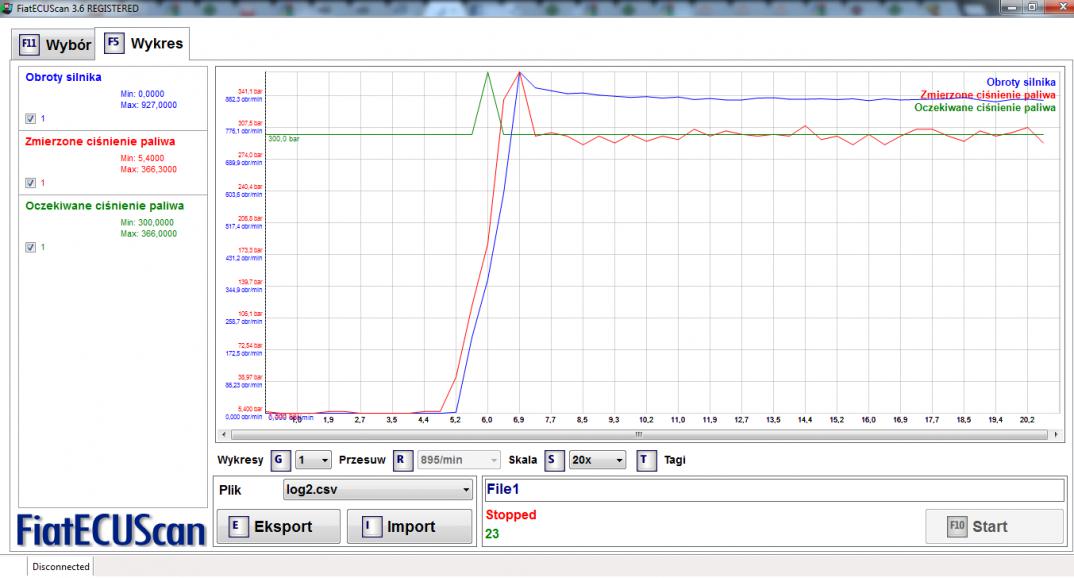Click the Eksport button

coord(278,527)
